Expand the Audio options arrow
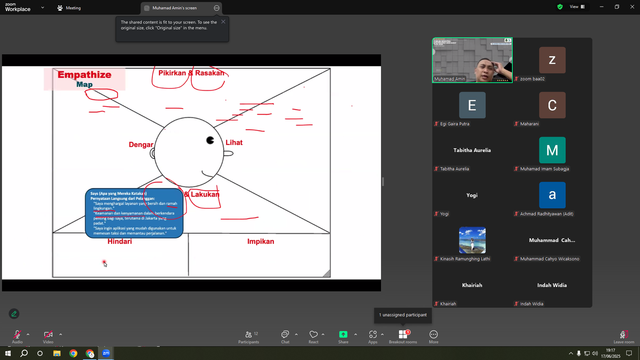 pos(28,334)
